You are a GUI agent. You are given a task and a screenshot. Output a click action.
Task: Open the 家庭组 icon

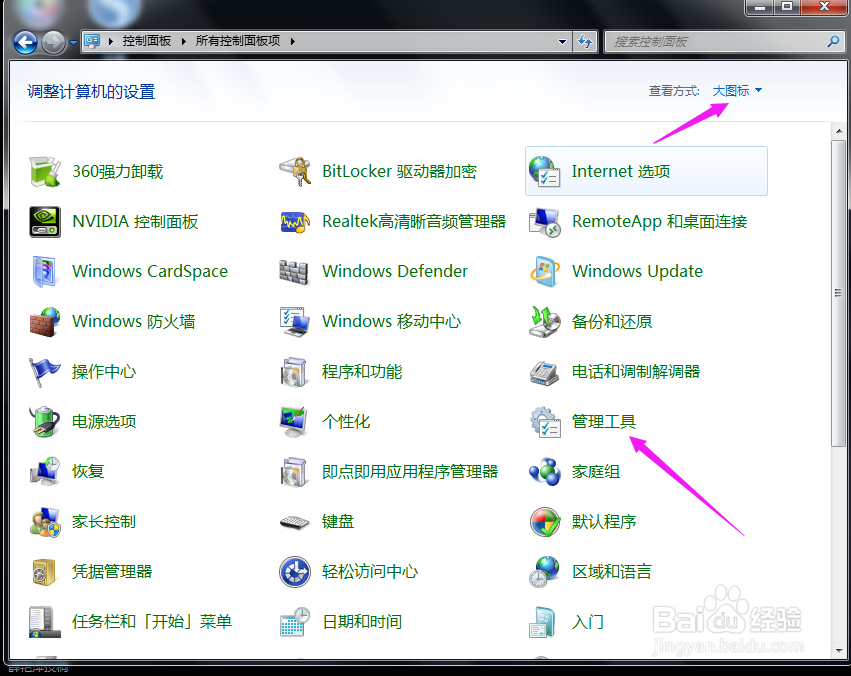(544, 471)
